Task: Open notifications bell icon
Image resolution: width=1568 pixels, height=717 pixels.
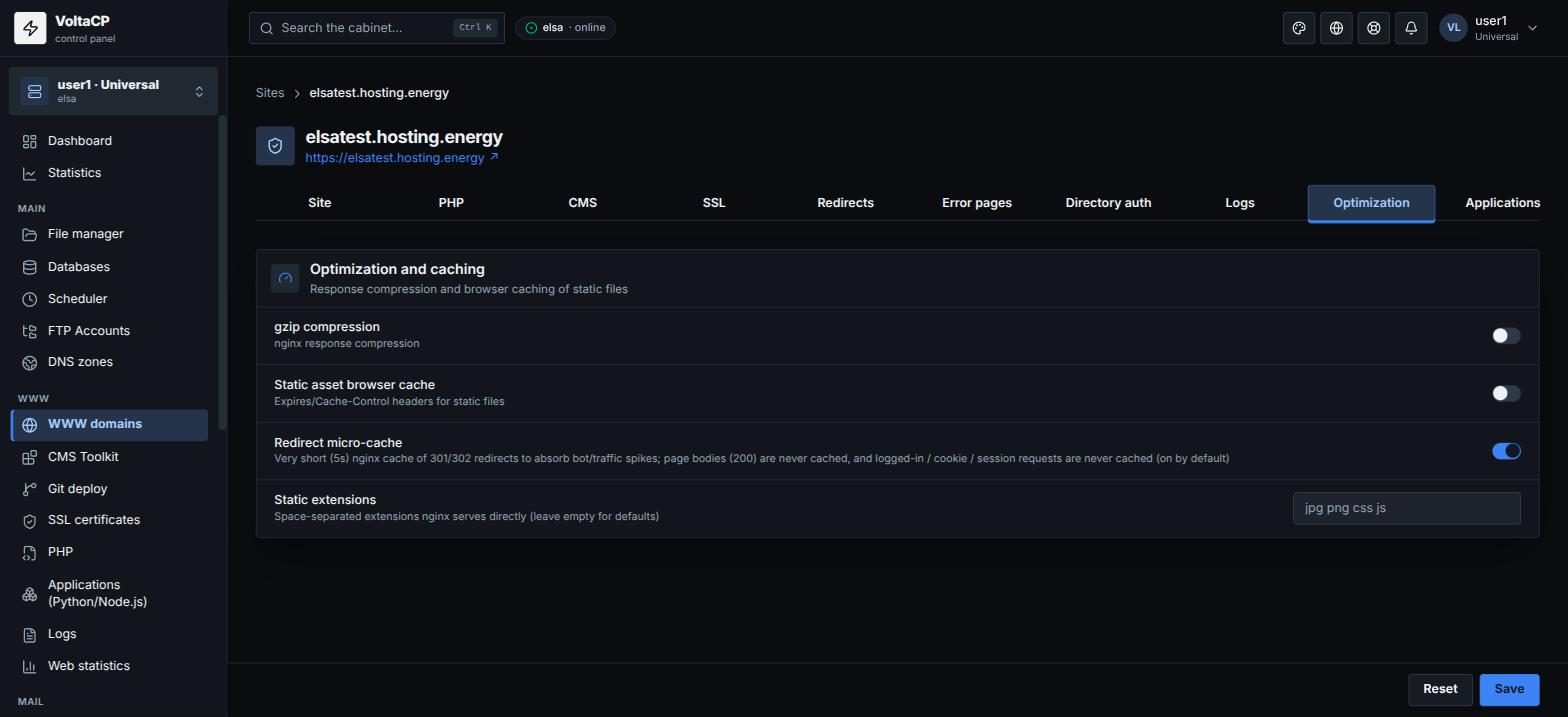Action: (x=1411, y=28)
